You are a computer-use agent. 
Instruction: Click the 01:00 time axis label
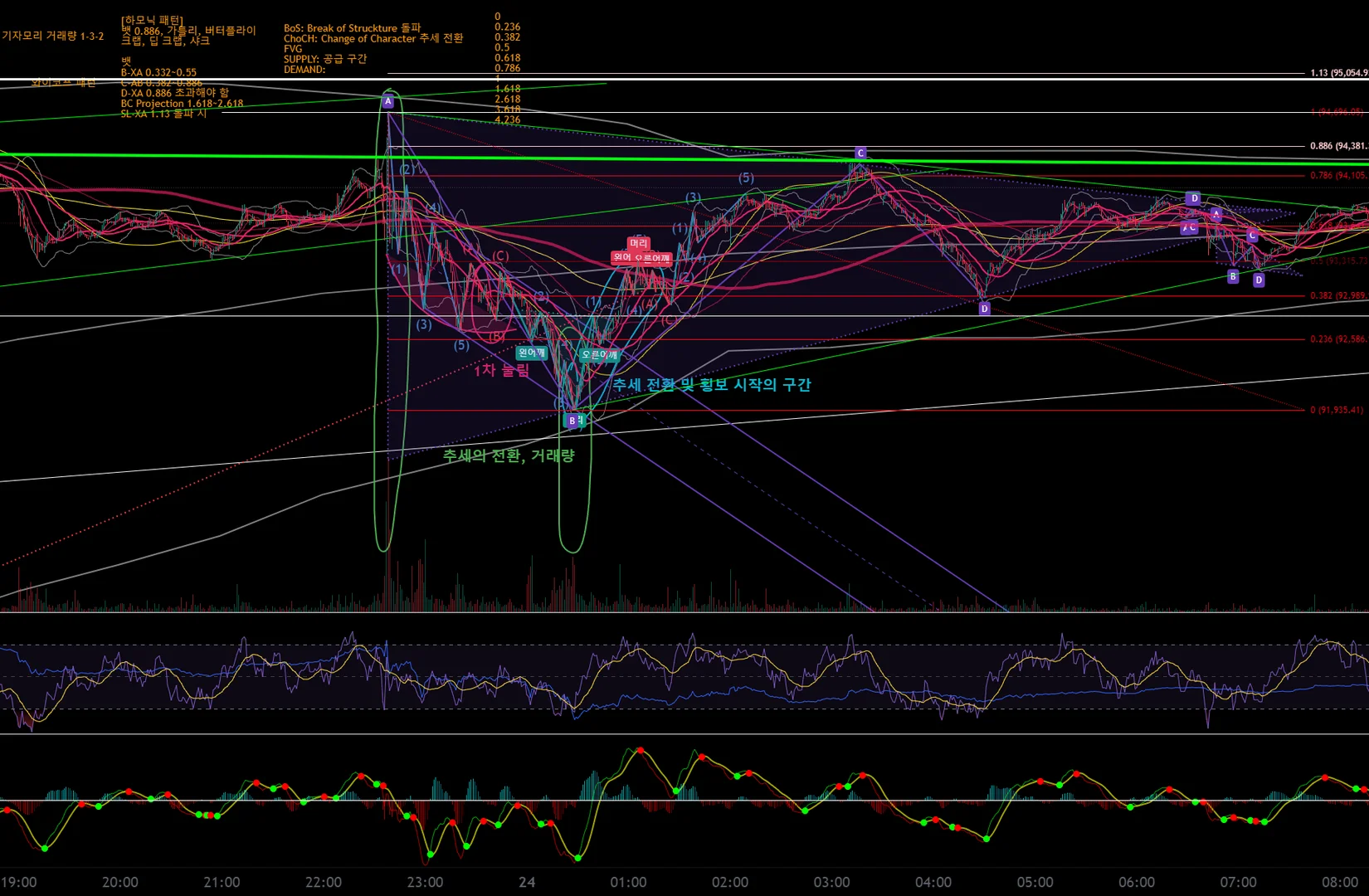click(x=628, y=882)
